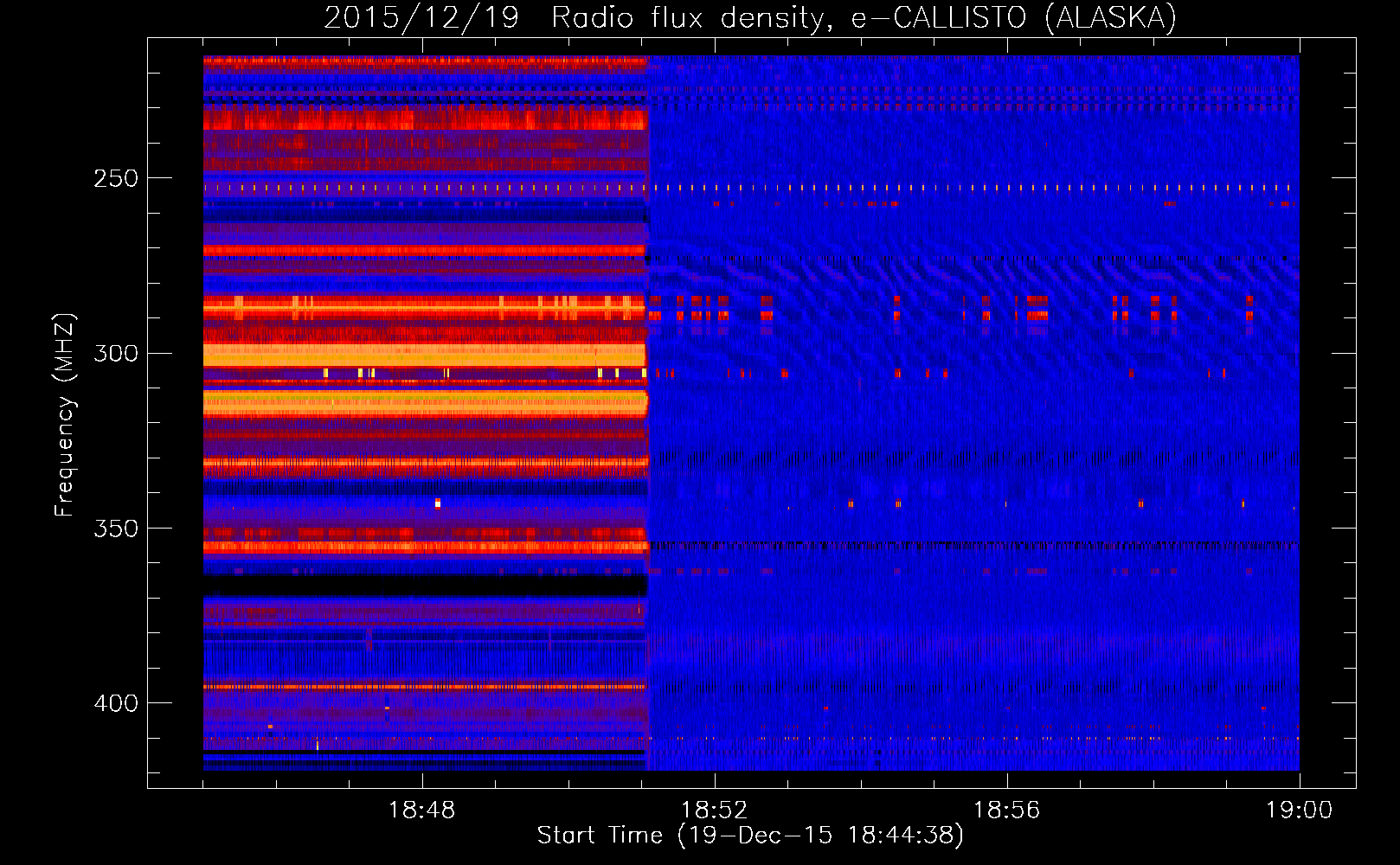Click the 18:56 time tick label

point(1006,810)
